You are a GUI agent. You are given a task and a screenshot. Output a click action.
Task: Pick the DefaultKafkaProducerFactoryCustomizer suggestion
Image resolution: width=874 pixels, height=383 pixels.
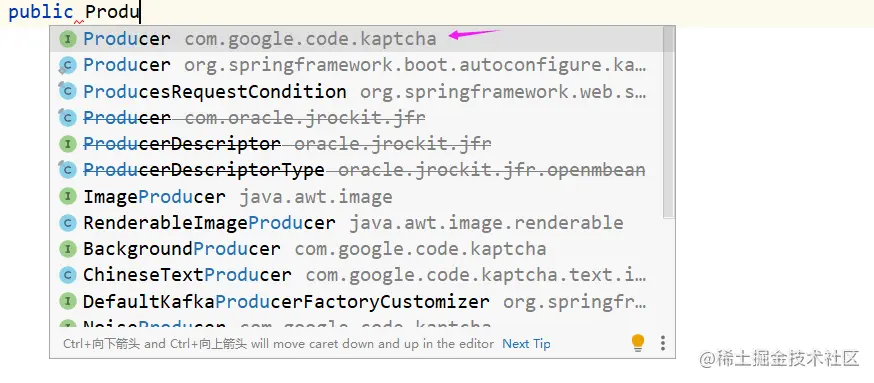pyautogui.click(x=356, y=302)
